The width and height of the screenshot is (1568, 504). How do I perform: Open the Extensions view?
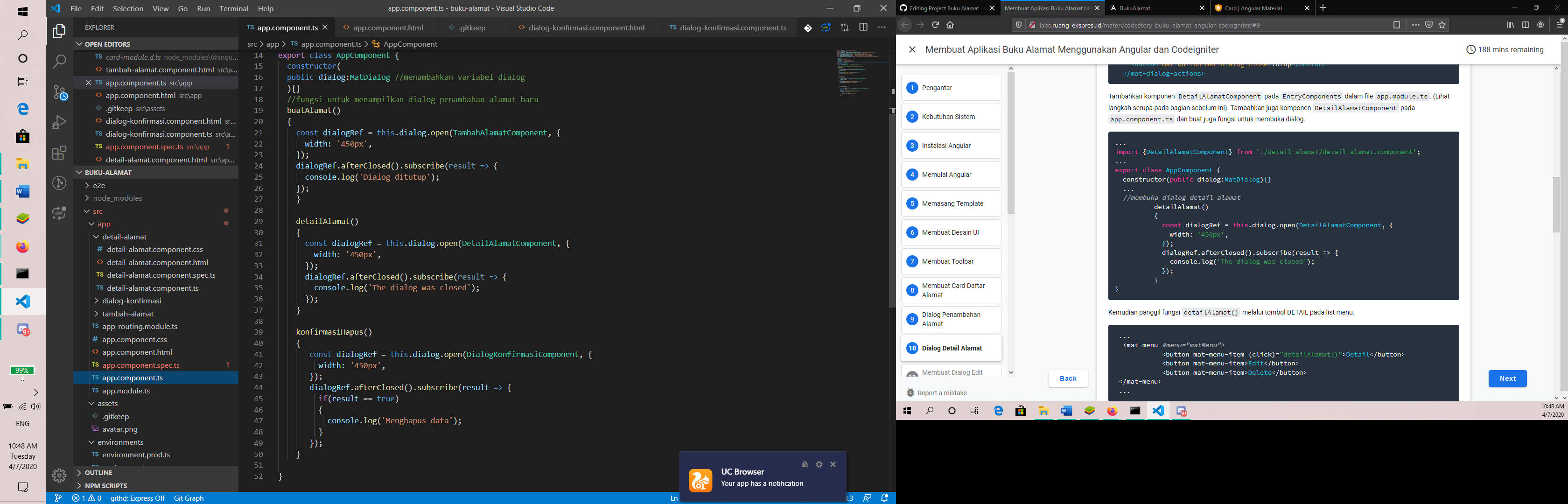(x=59, y=152)
